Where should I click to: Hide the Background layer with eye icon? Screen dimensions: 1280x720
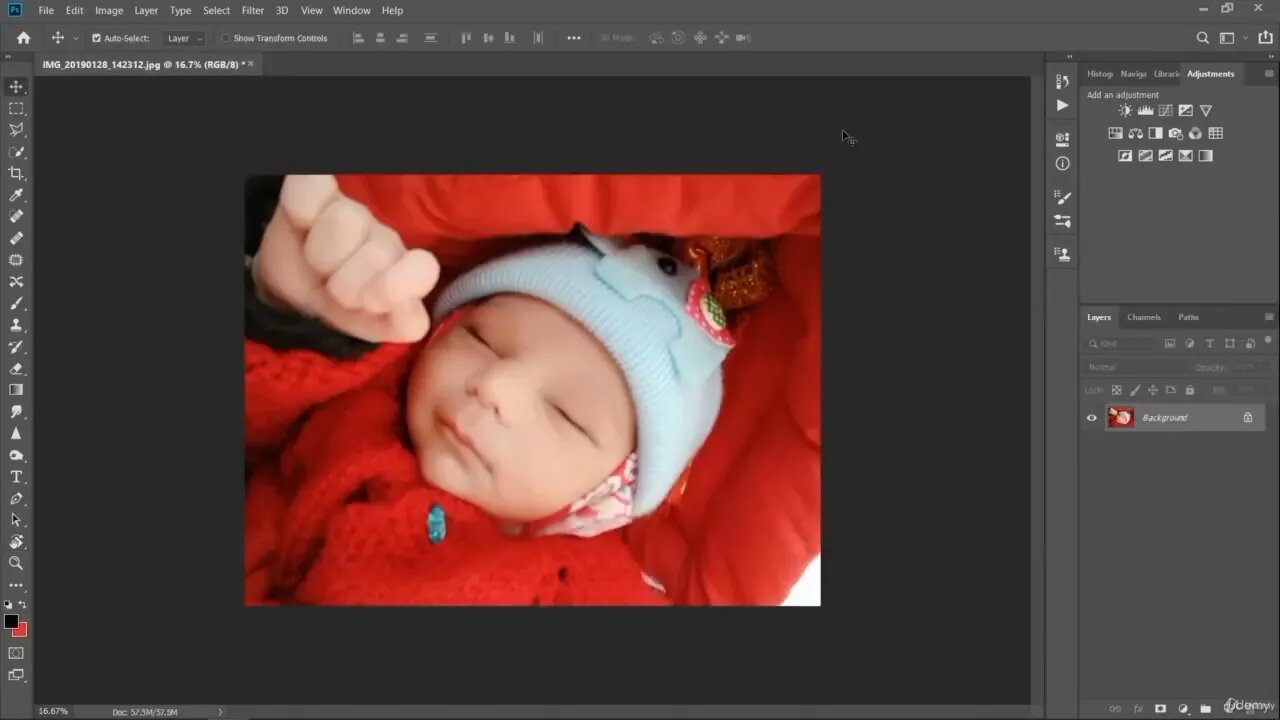(x=1092, y=418)
